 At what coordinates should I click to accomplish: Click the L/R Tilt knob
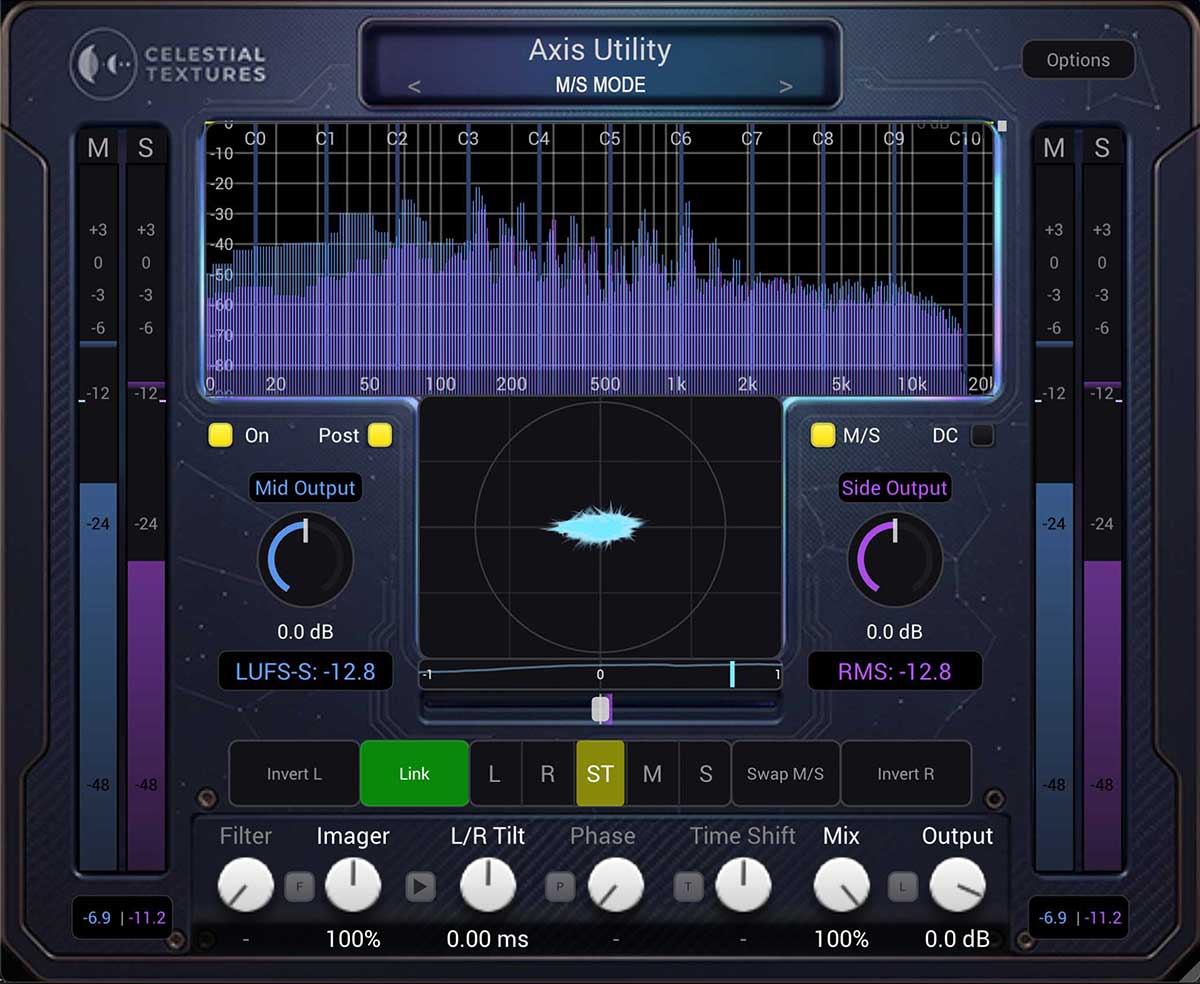click(x=488, y=885)
